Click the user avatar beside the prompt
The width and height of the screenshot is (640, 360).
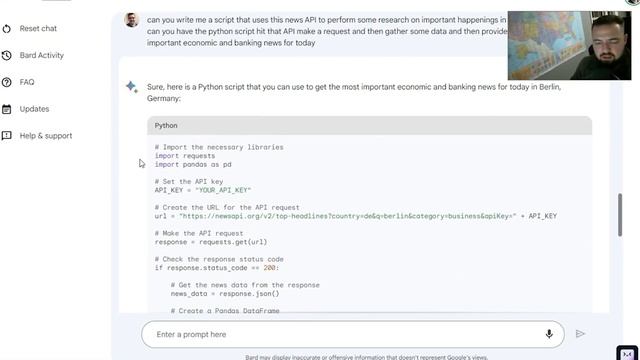[131, 20]
